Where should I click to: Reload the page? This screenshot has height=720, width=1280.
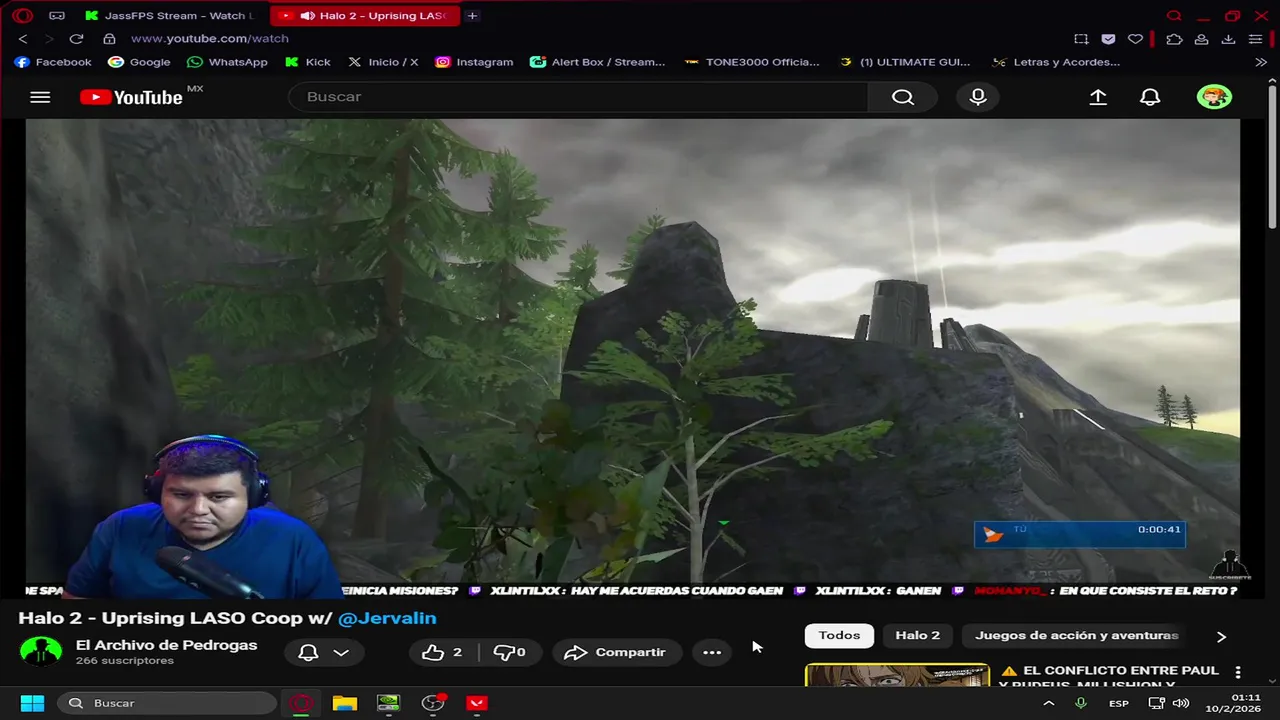click(76, 38)
